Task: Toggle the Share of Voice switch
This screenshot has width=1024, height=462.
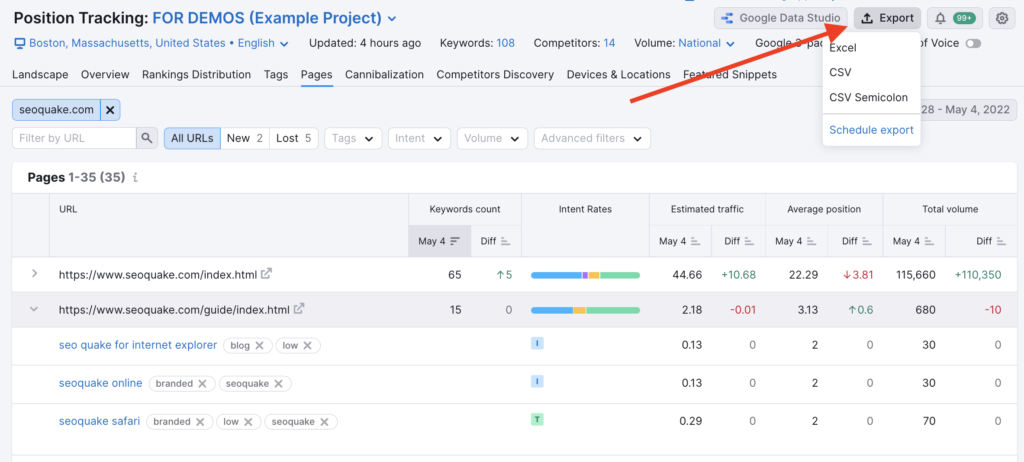Action: click(x=973, y=43)
